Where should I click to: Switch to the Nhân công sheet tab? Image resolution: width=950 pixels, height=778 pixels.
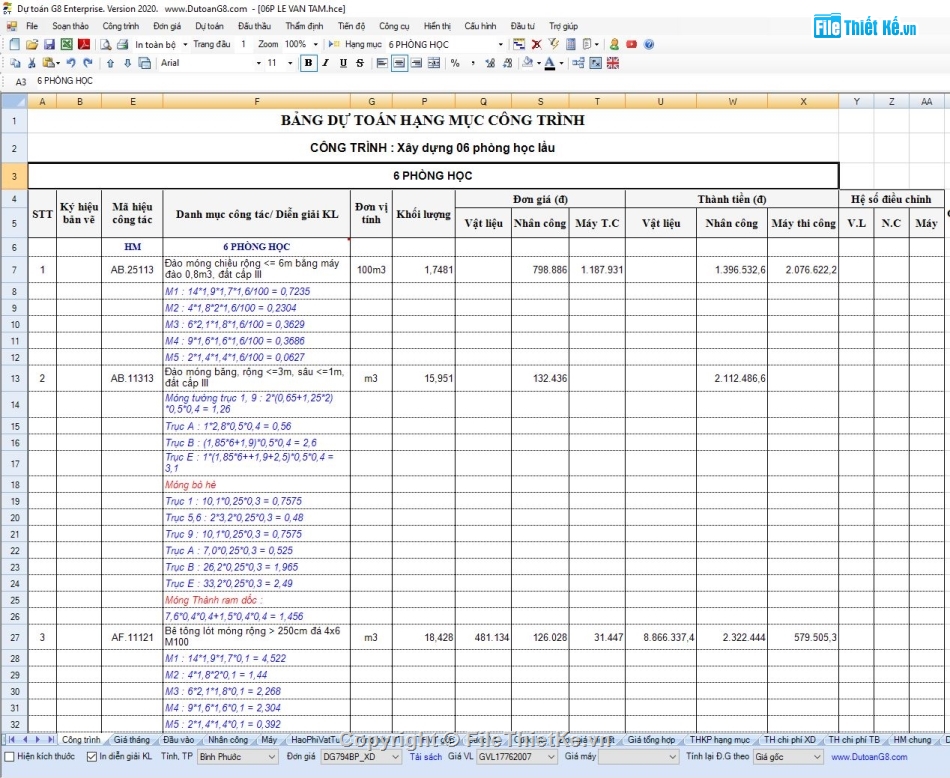pyautogui.click(x=228, y=740)
